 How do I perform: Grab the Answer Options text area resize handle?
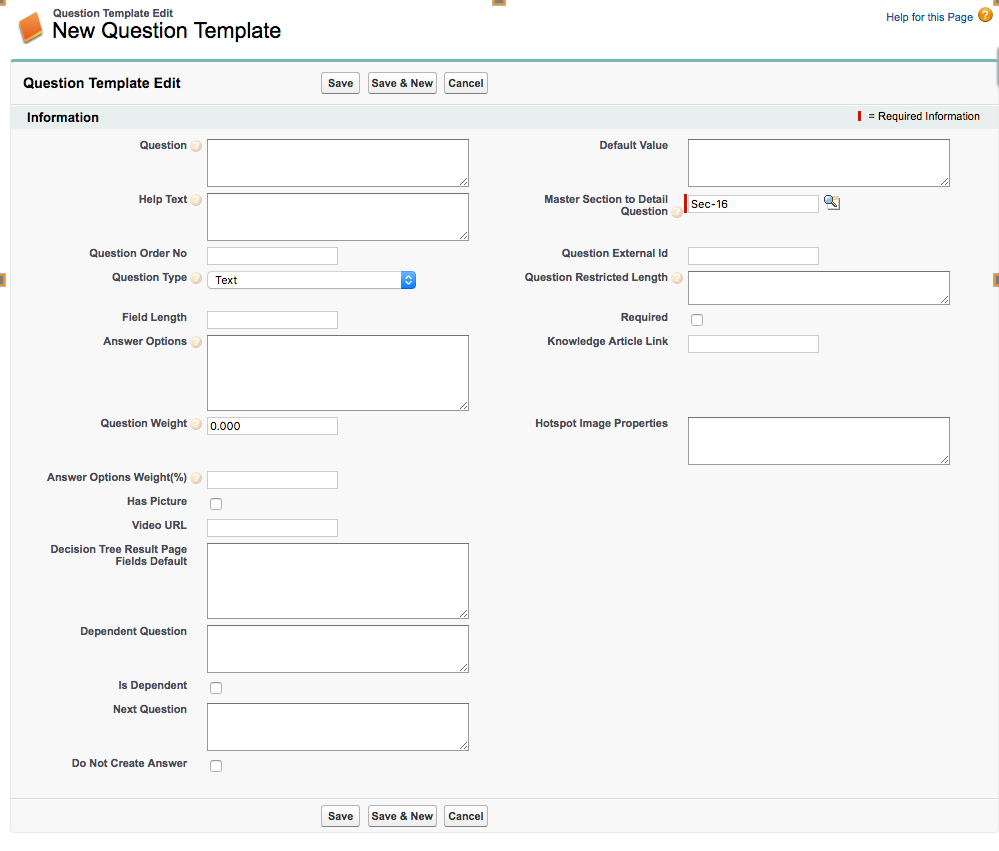(464, 405)
